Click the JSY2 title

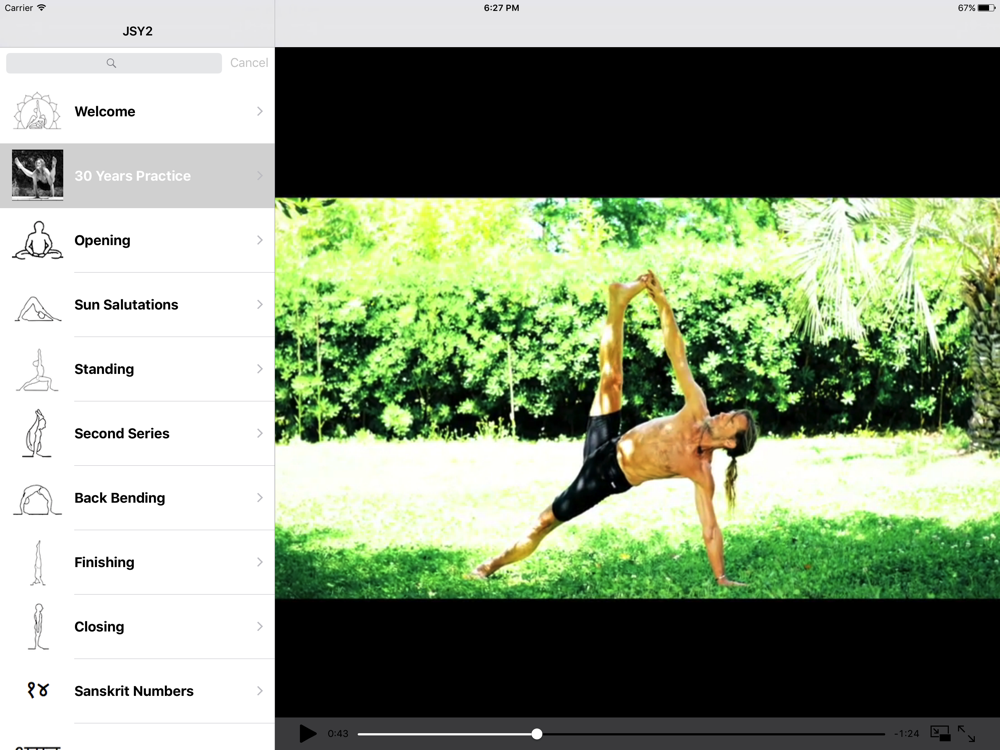(137, 31)
